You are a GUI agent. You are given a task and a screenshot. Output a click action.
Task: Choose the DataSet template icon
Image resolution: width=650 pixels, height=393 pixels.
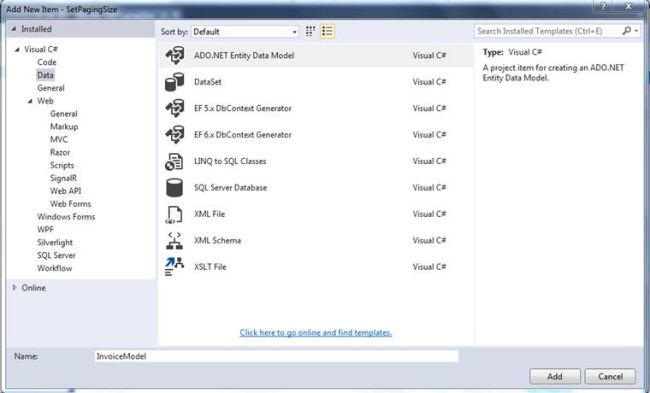(175, 82)
